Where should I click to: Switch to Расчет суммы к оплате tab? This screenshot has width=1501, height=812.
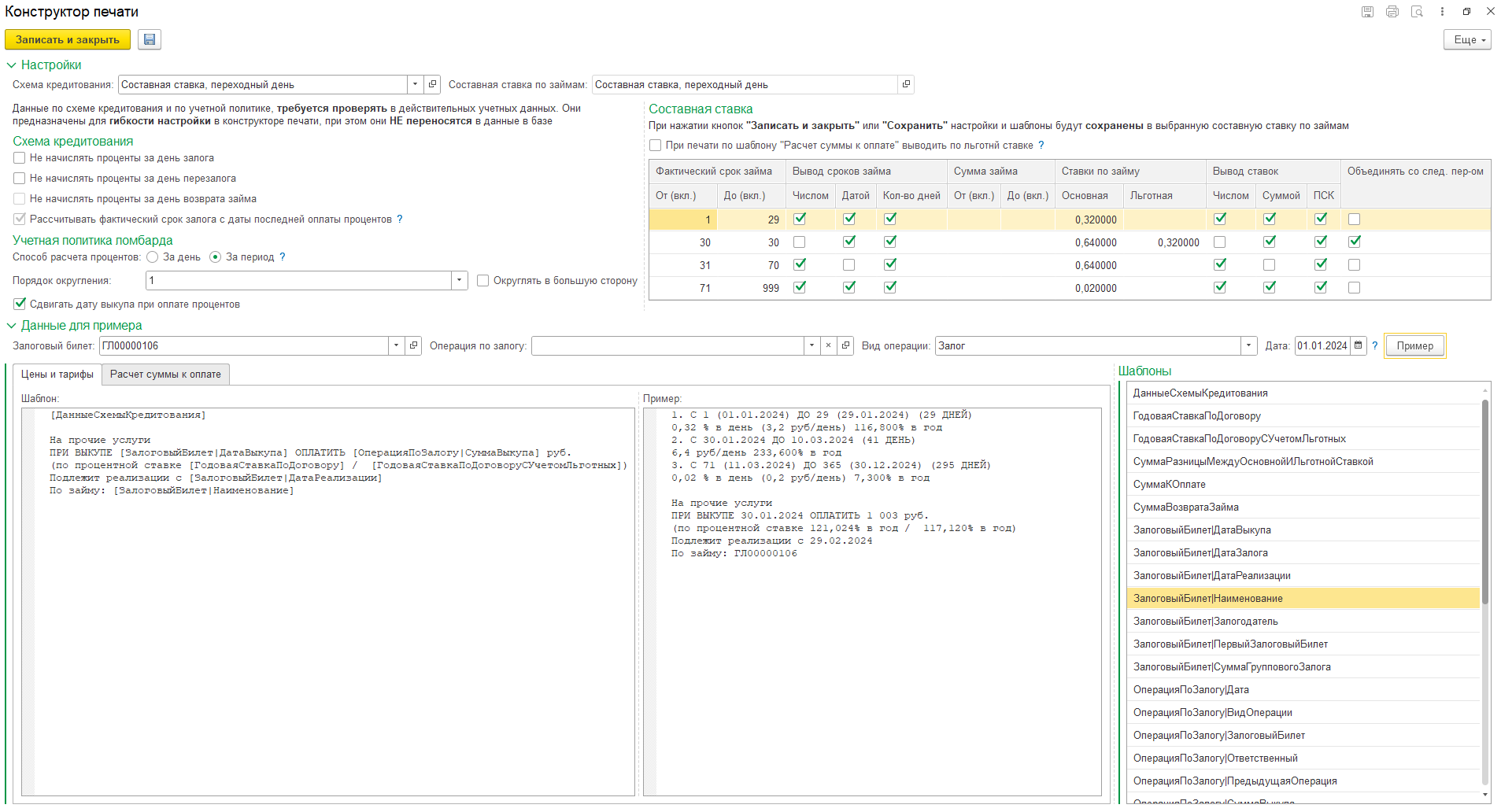(x=165, y=375)
